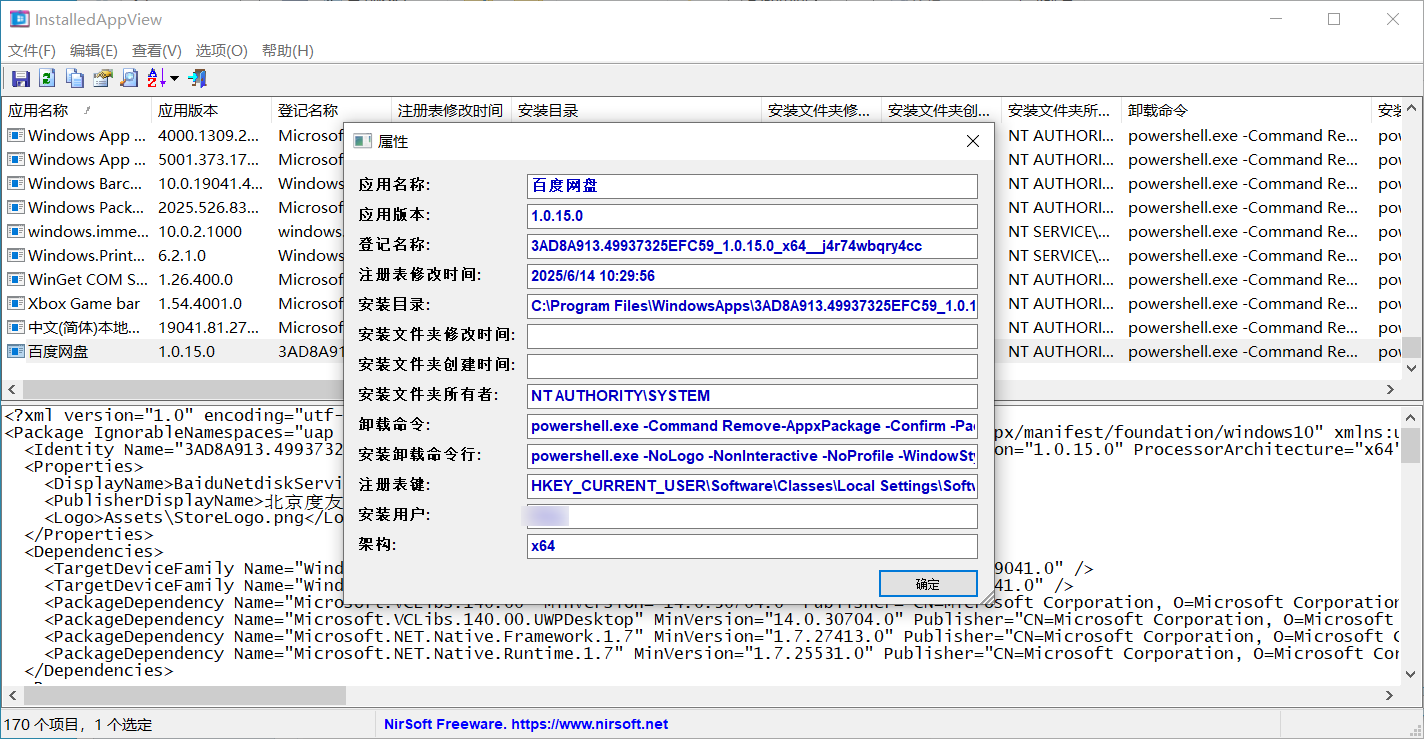Screen dimensions: 1424x739
Task: Click the 架构 field showing x64
Action: (x=752, y=546)
